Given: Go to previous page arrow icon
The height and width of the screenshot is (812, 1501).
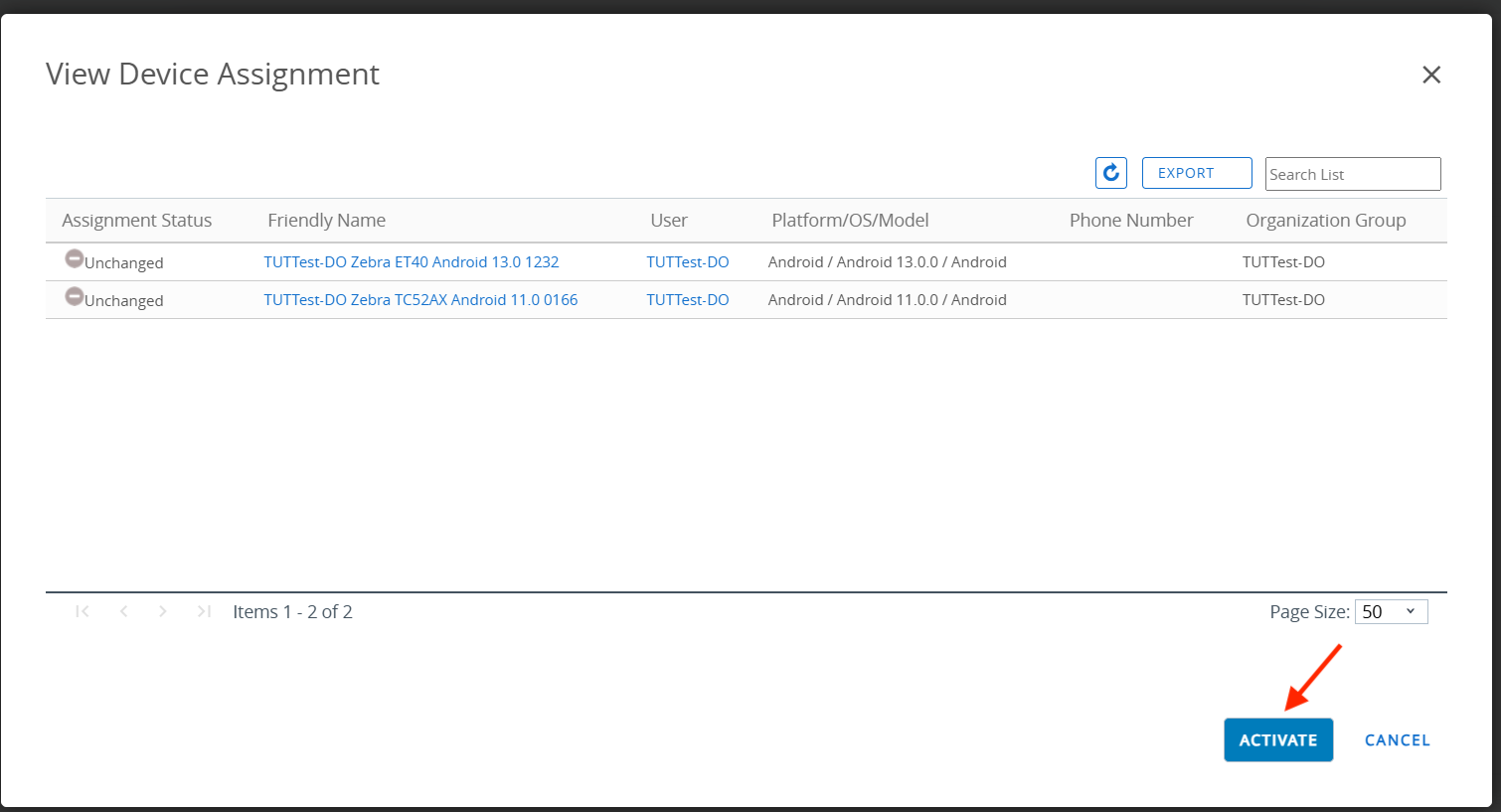Looking at the screenshot, I should tap(123, 611).
